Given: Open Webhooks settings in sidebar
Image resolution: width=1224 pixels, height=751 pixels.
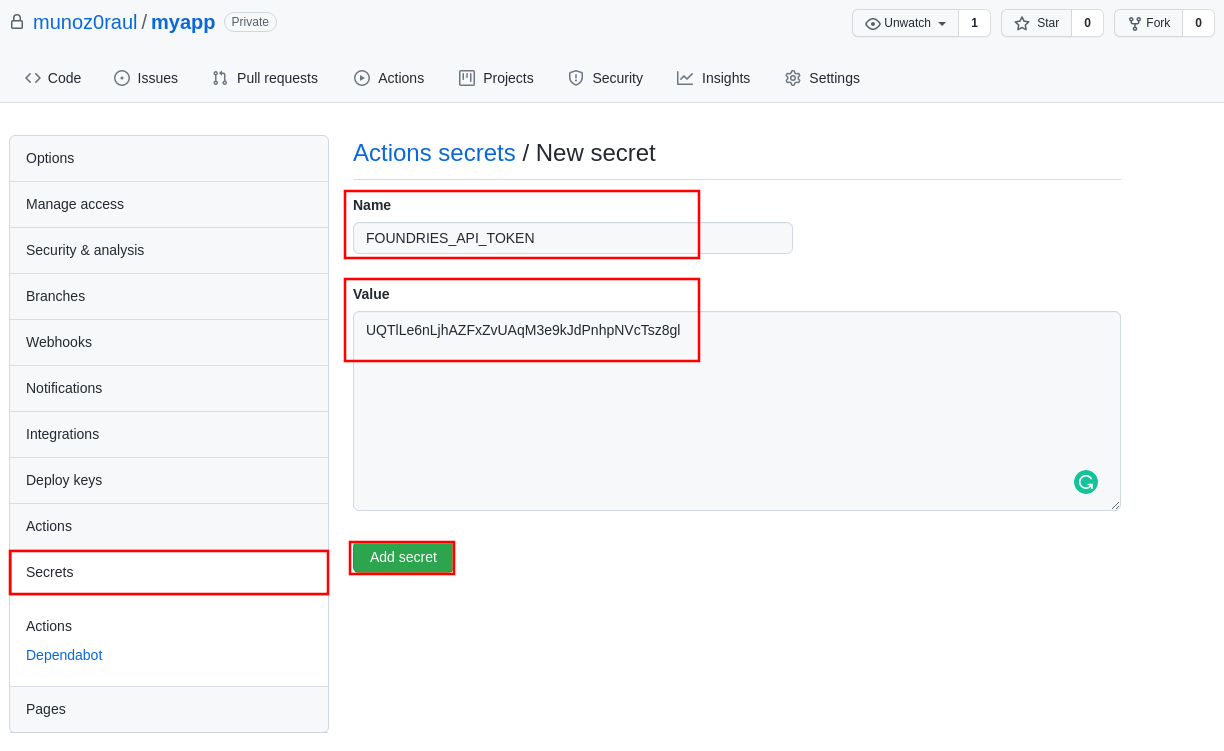Looking at the screenshot, I should click(169, 342).
